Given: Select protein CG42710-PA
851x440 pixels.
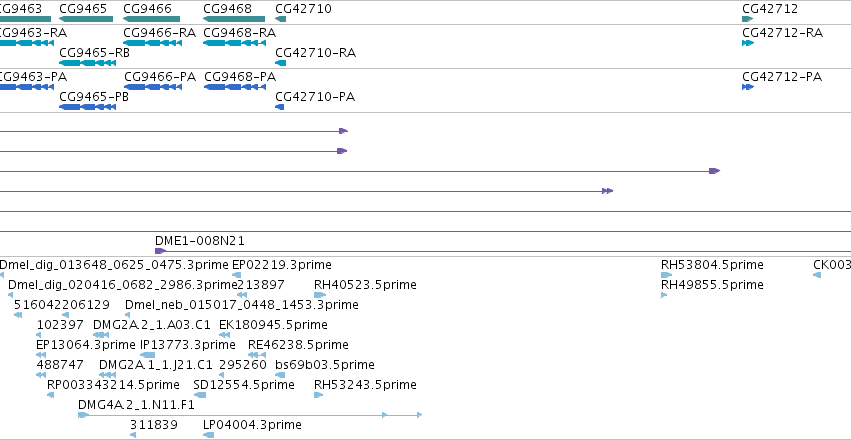Looking at the screenshot, I should (x=315, y=97).
